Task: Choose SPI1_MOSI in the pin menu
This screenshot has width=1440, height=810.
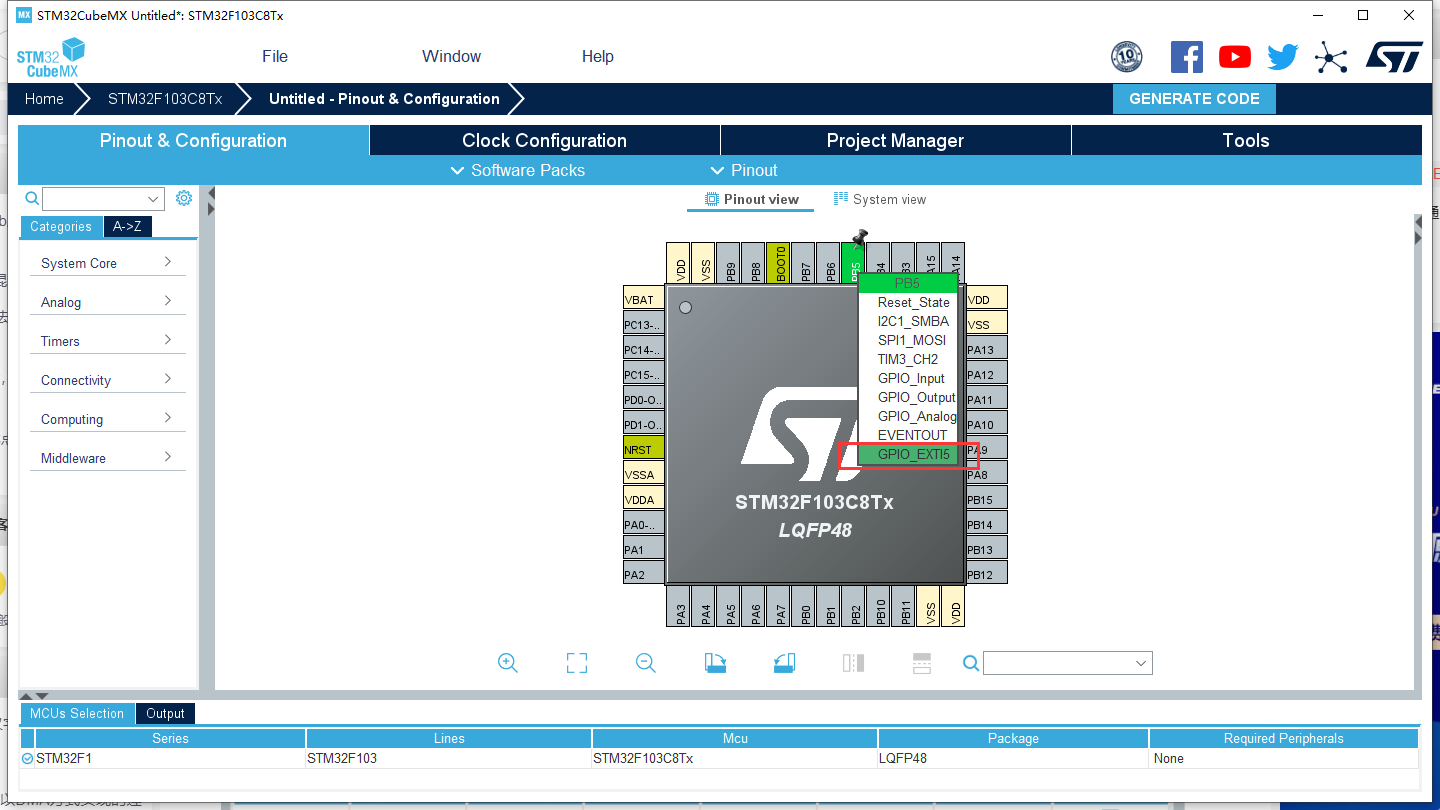Action: 909,340
